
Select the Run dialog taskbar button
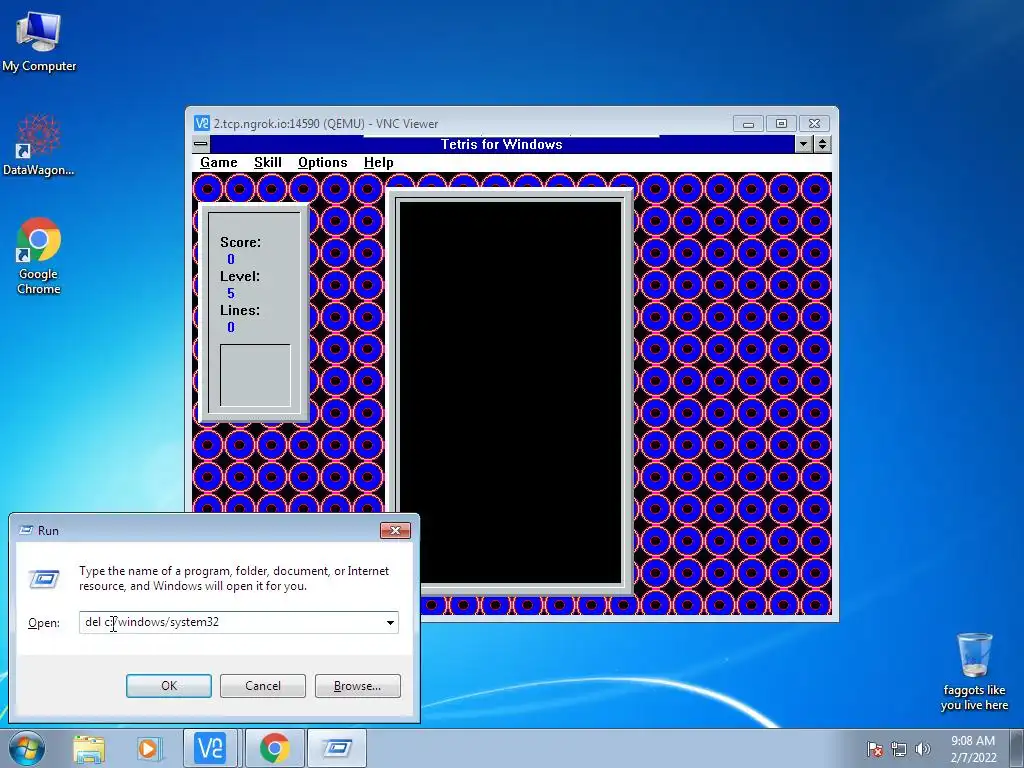[x=337, y=748]
